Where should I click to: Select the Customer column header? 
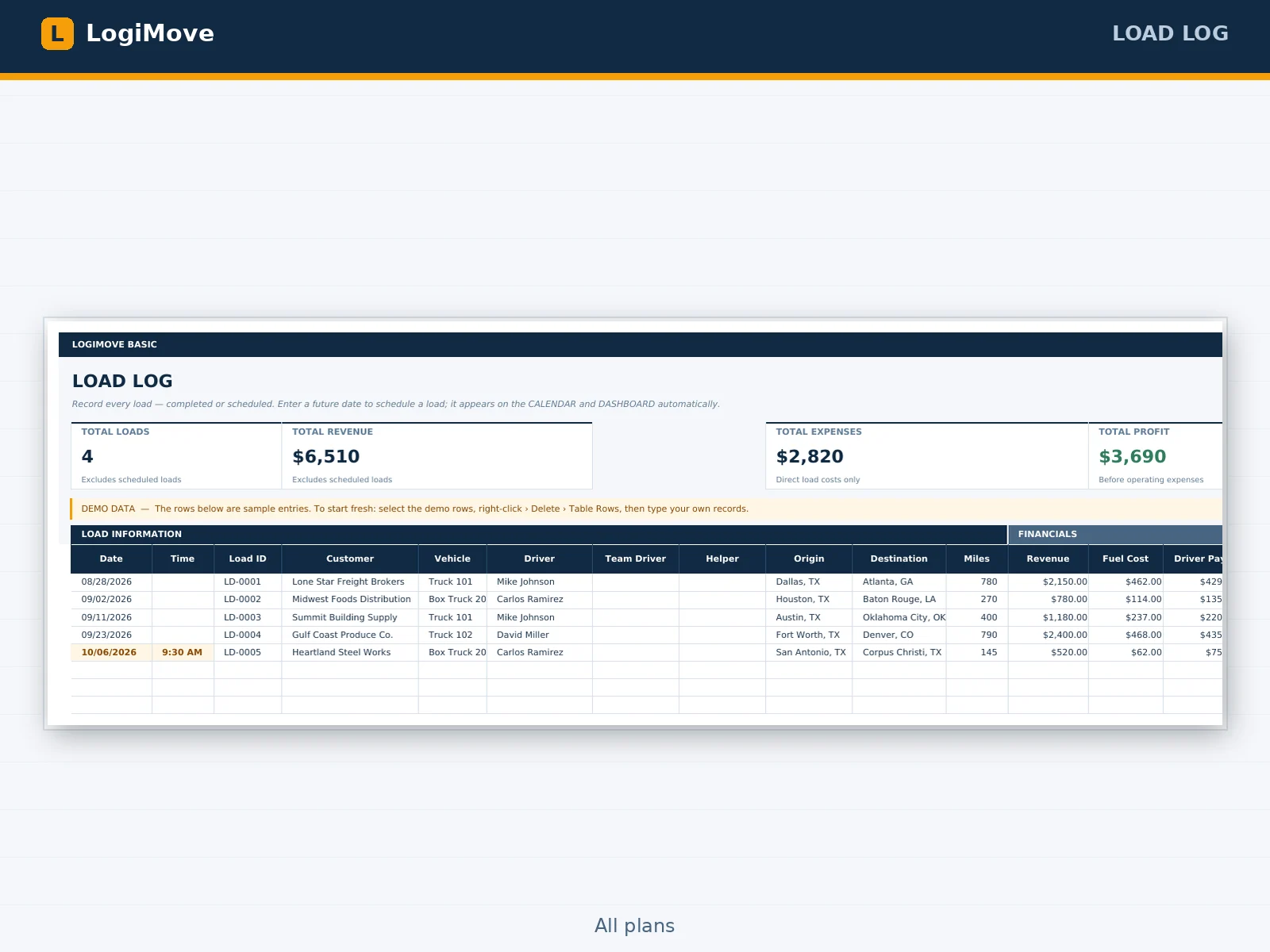click(x=350, y=559)
